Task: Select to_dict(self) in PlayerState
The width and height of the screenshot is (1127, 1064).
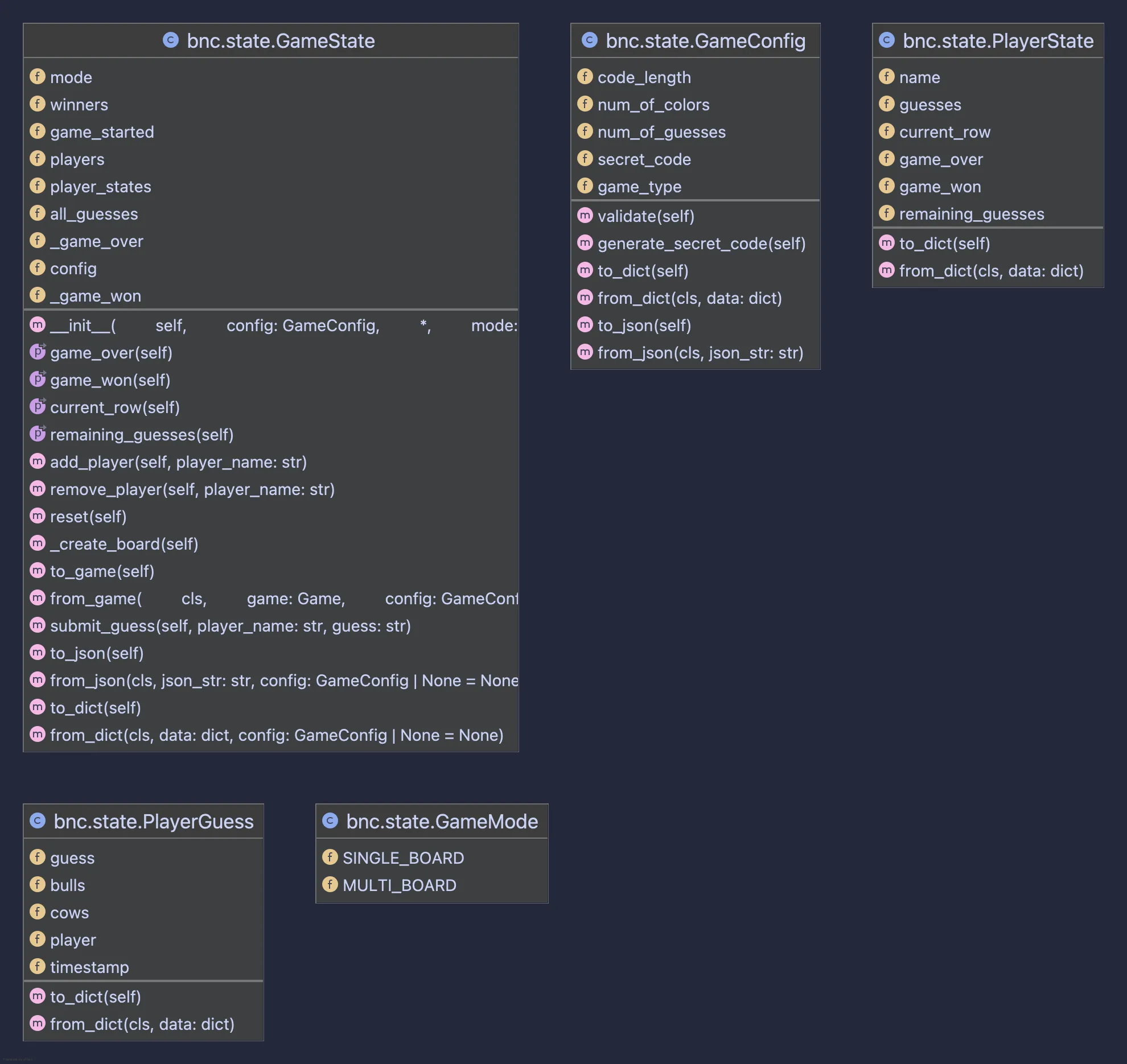Action: pyautogui.click(x=945, y=244)
